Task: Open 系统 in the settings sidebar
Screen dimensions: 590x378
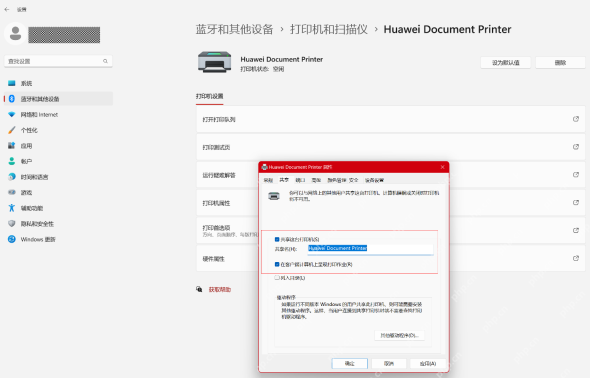Action: coord(58,83)
